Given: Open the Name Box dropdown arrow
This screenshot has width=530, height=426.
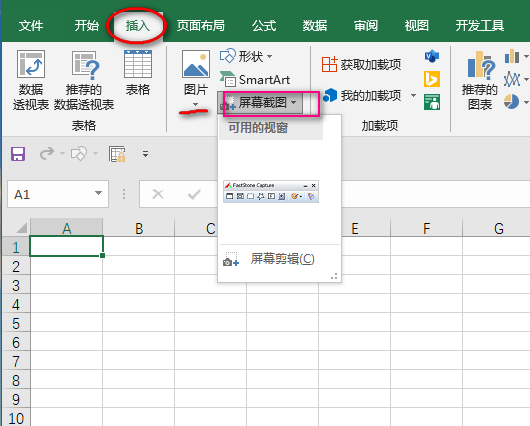Looking at the screenshot, I should click(x=98, y=193).
